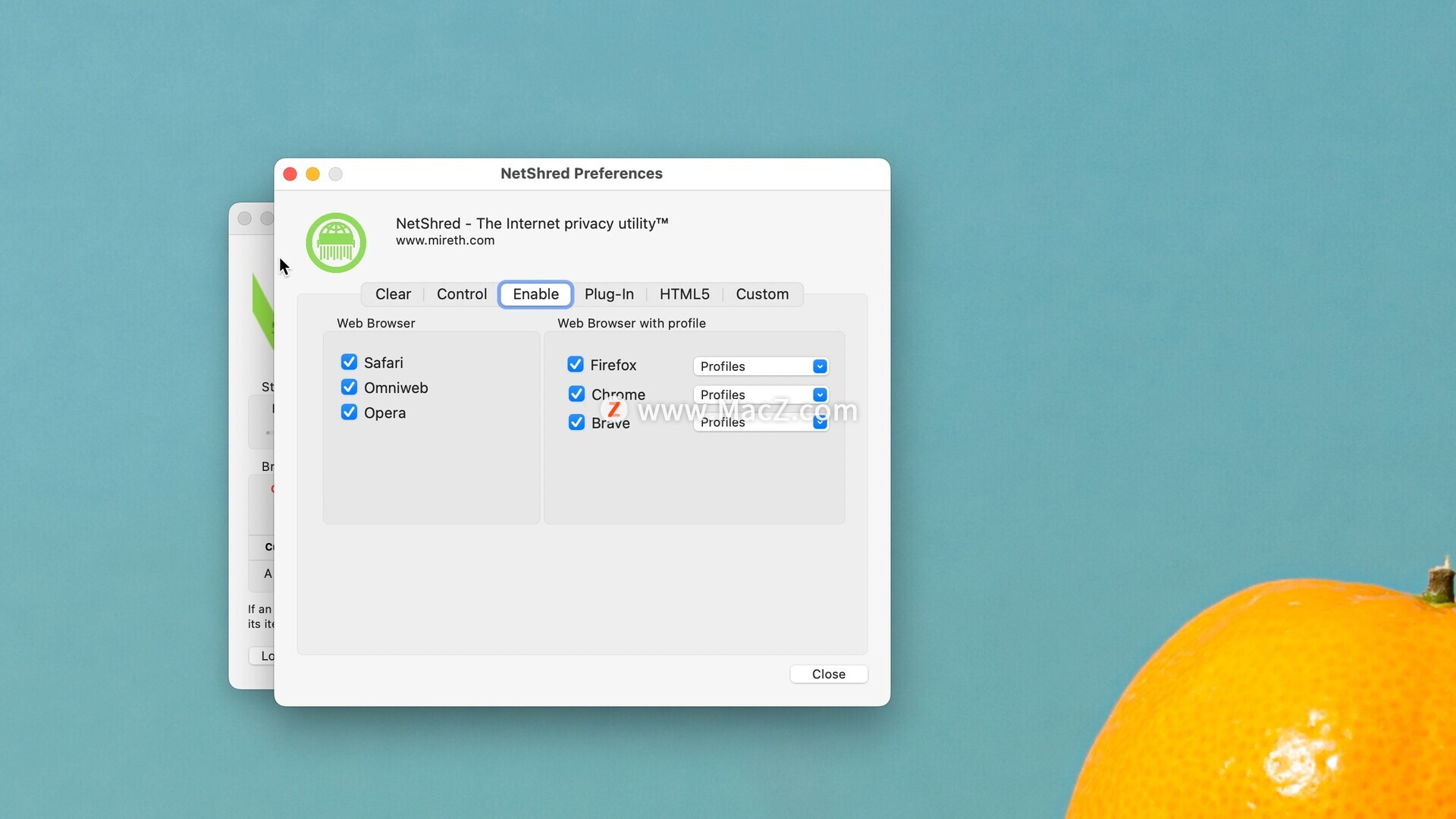The image size is (1456, 819).
Task: Click the NetShred green shredder logo
Action: 336,243
